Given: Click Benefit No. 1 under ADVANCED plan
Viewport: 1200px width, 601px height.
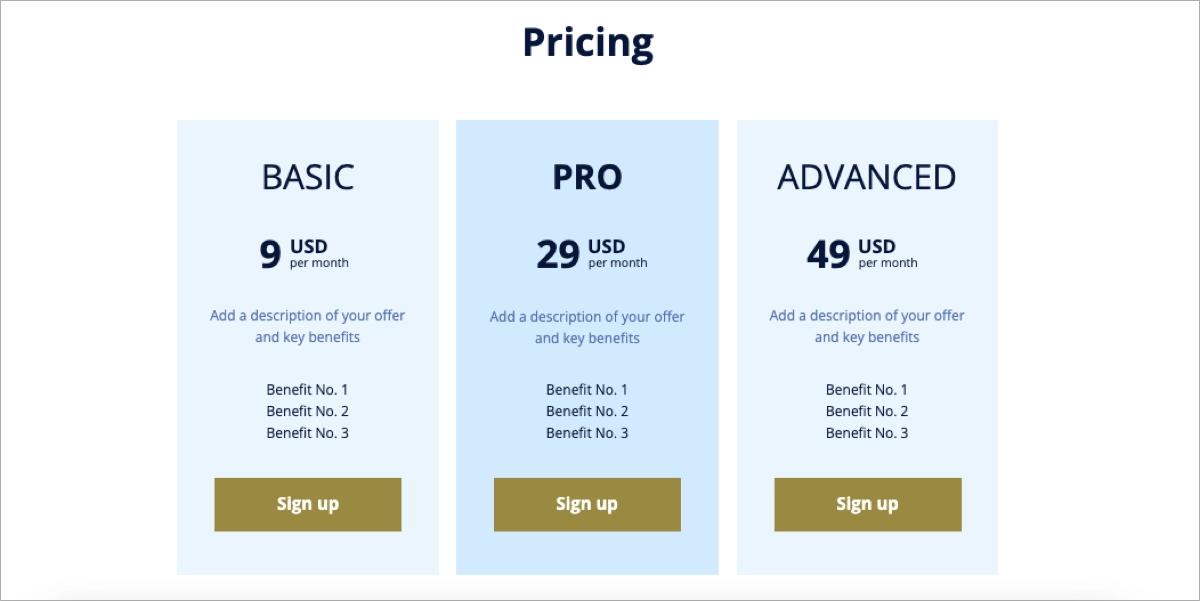Looking at the screenshot, I should tap(867, 389).
